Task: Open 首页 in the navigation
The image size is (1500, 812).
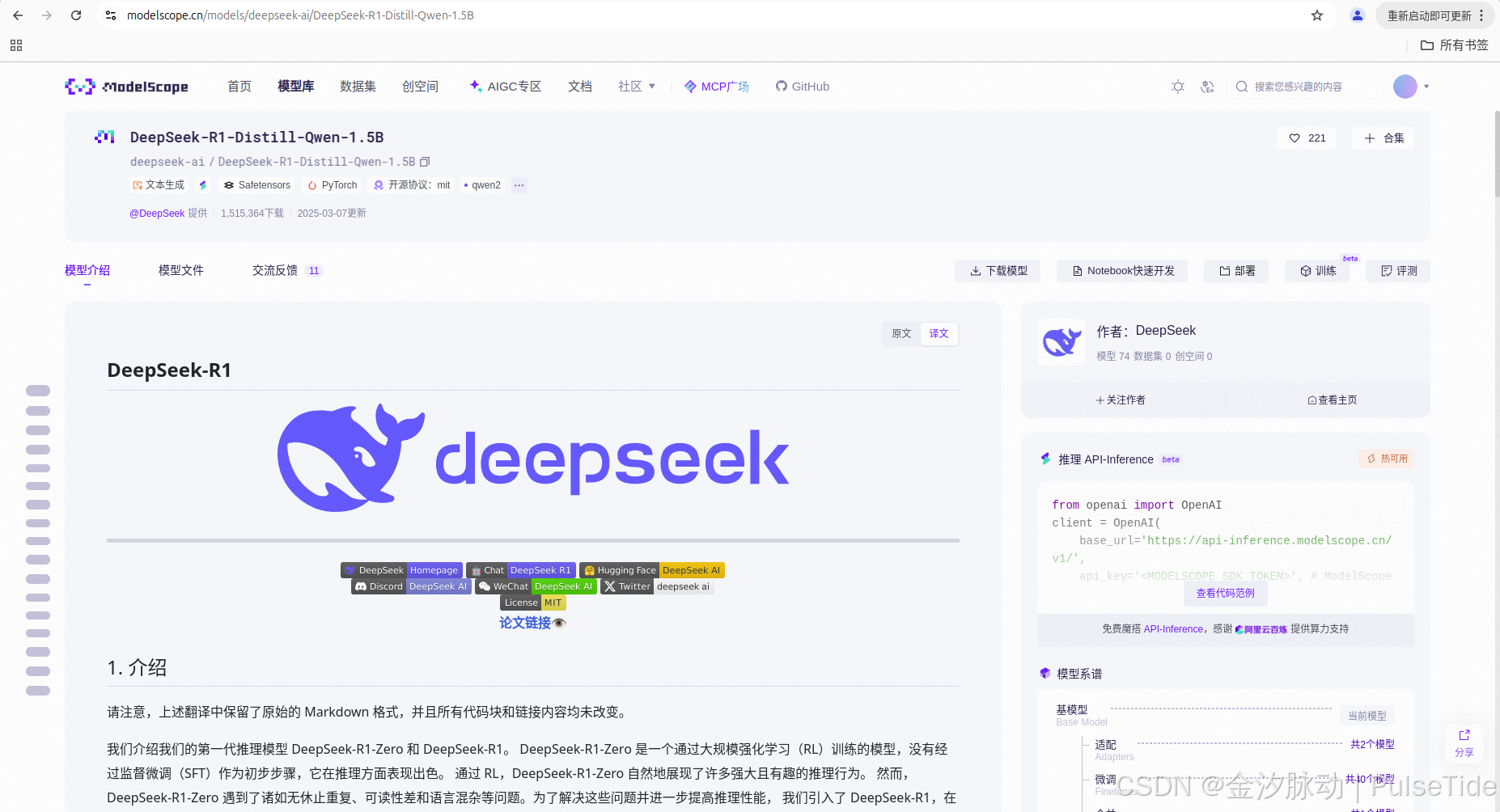Action: pos(239,87)
